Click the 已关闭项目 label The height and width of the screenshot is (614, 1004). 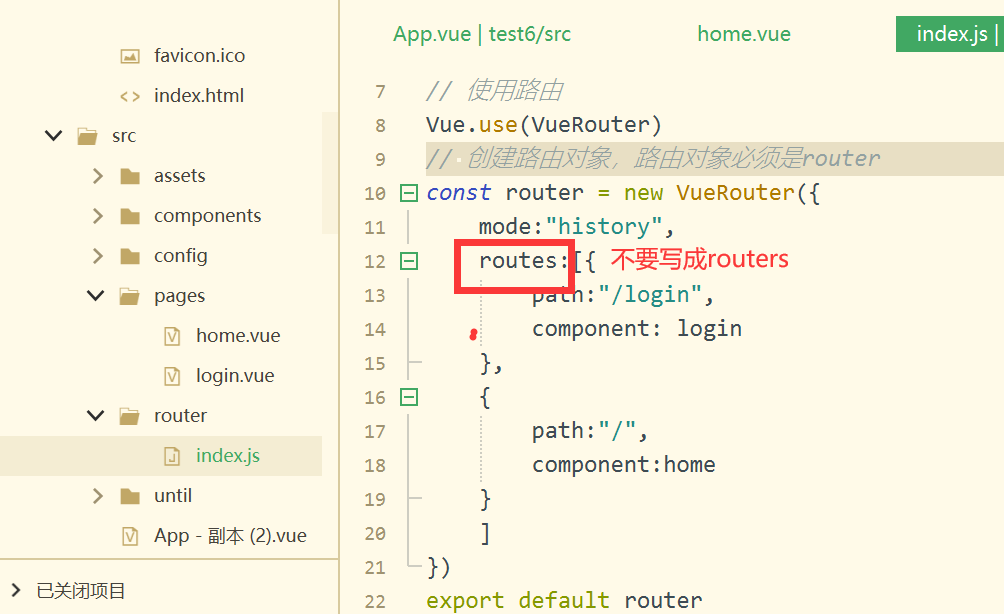click(81, 590)
